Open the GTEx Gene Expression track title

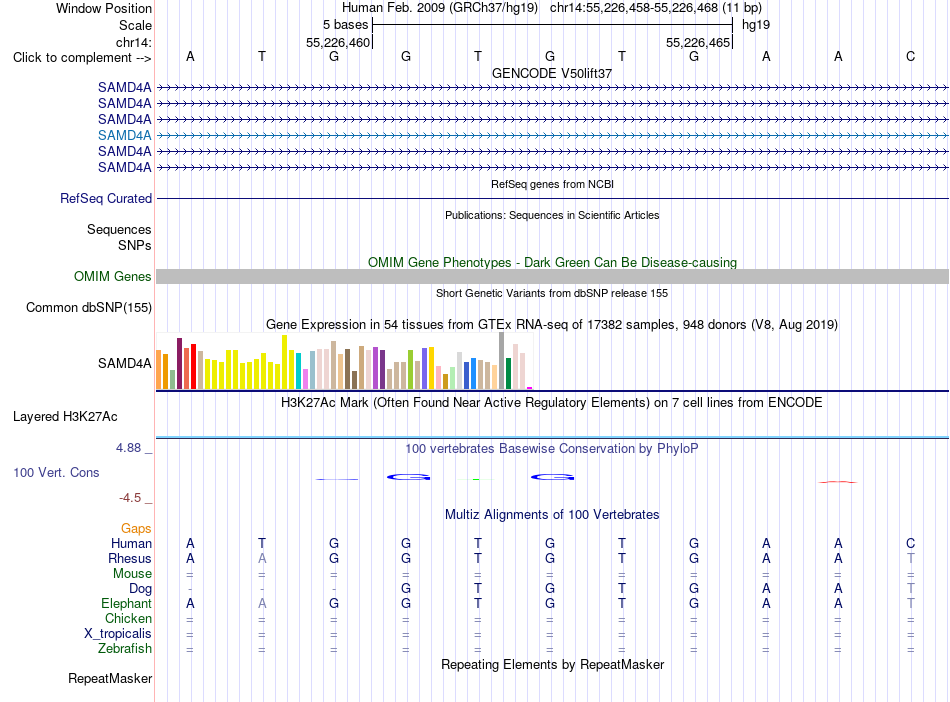pos(552,325)
